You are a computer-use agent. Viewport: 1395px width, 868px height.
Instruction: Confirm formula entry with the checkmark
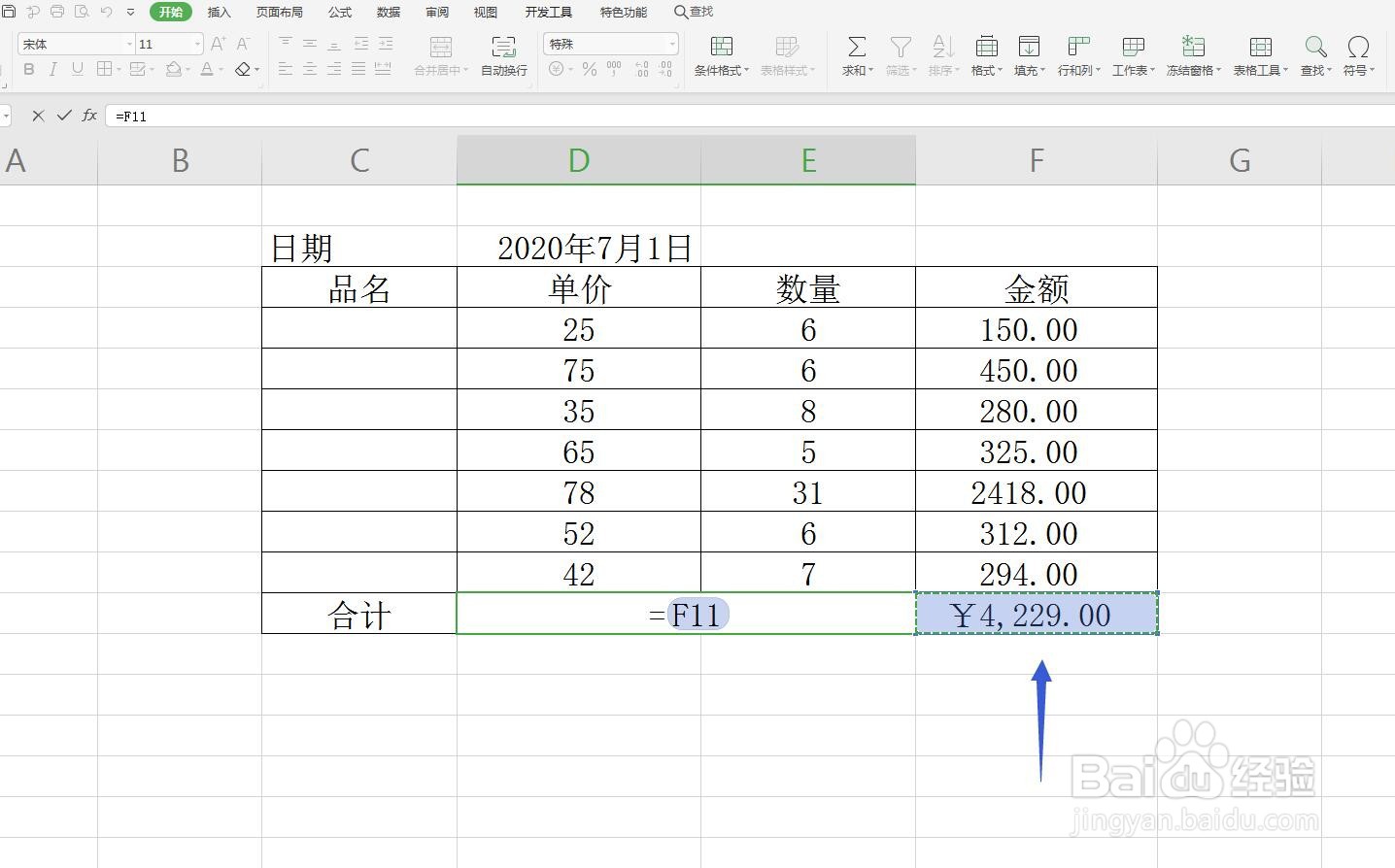point(63,116)
